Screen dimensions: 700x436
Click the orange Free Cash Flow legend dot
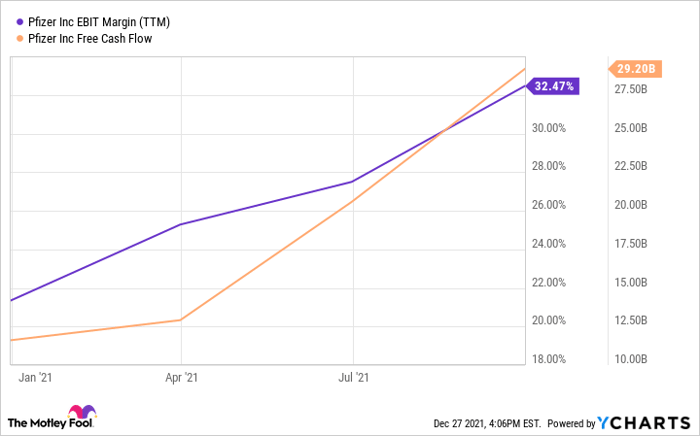coord(21,38)
